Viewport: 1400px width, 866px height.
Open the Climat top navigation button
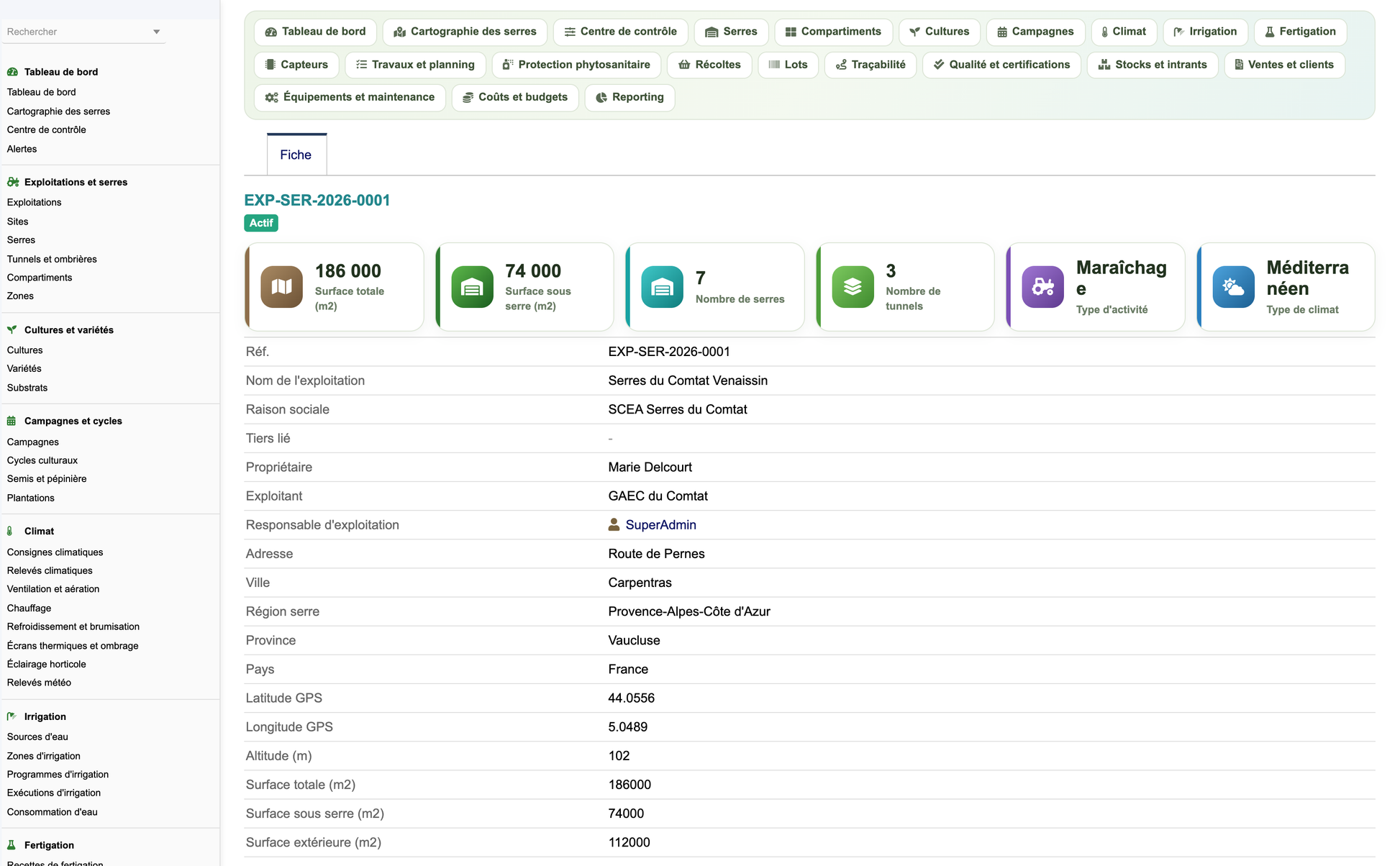[1124, 32]
